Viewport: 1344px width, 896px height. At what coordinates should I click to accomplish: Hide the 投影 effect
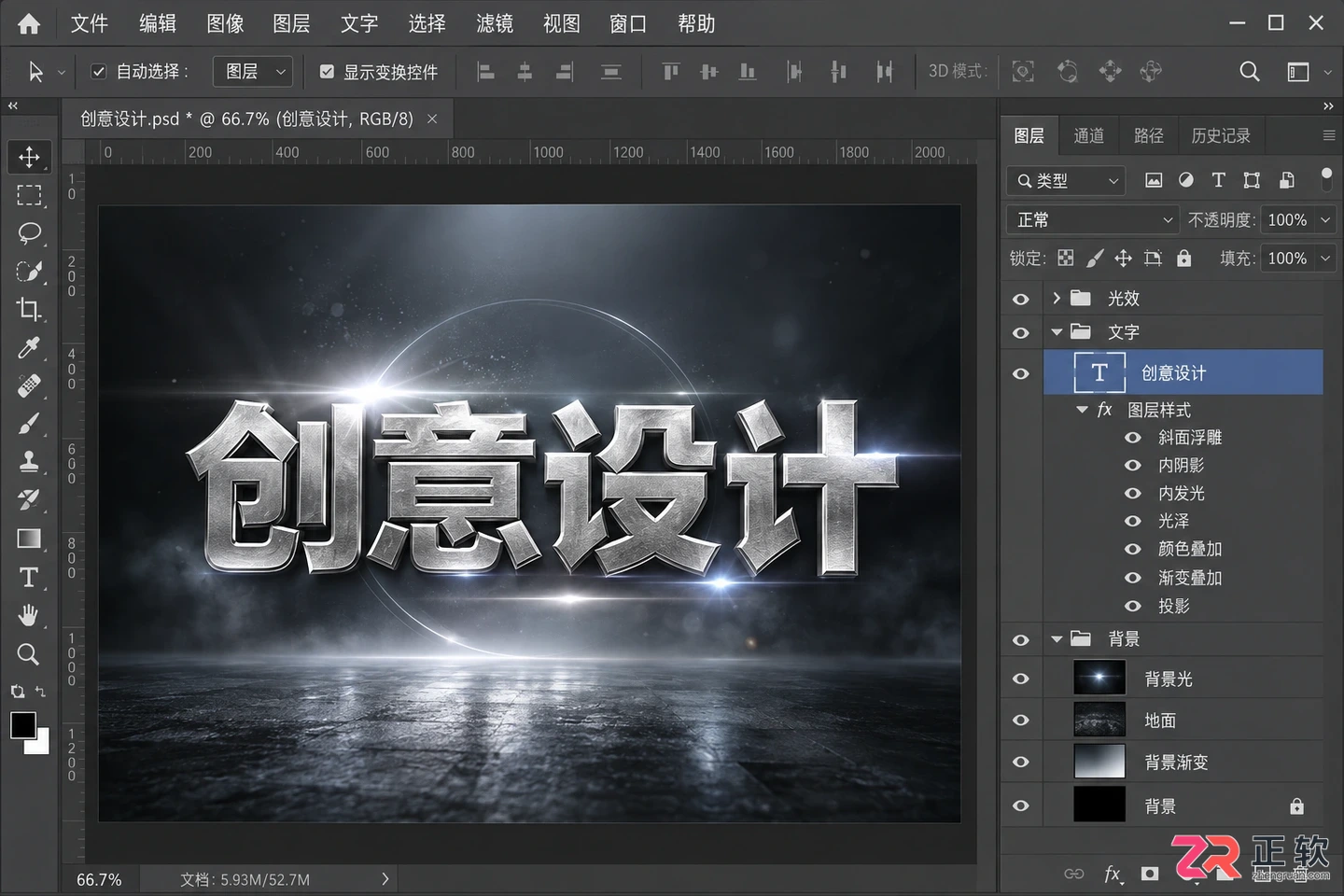[1133, 606]
